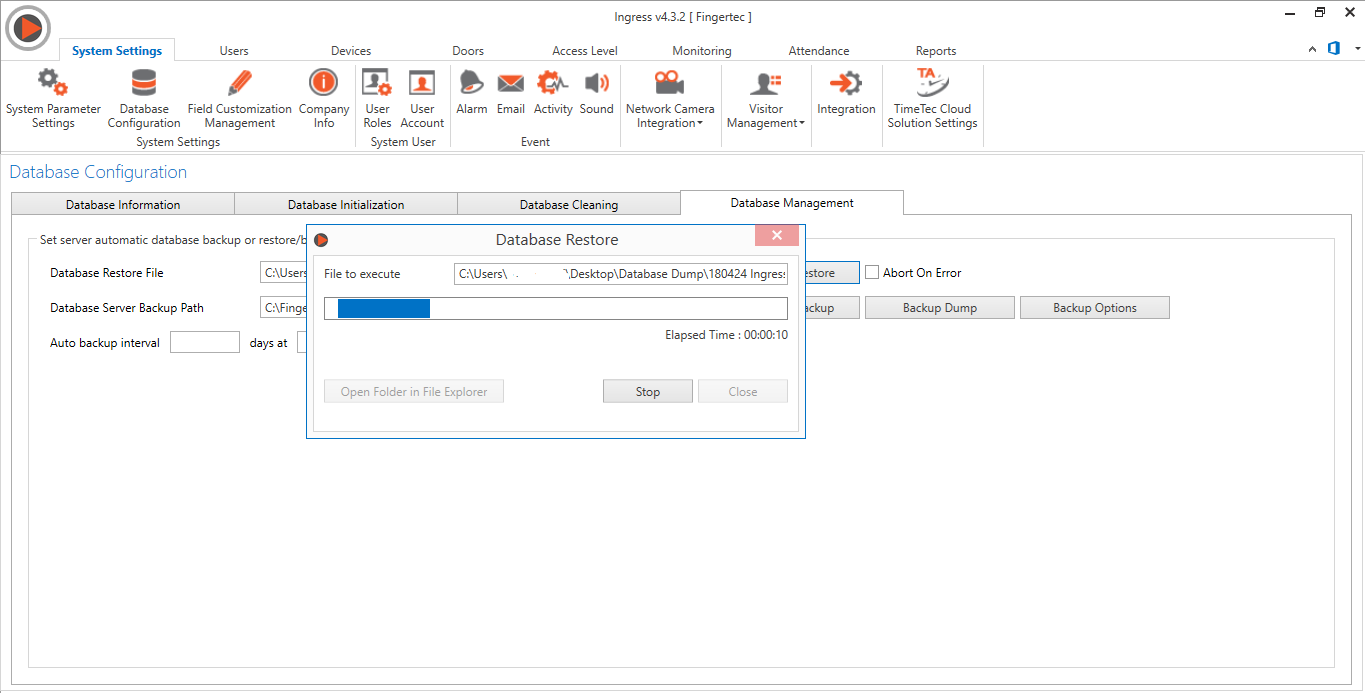The image size is (1365, 693).
Task: Click the Database Restore File path field
Action: (x=283, y=272)
